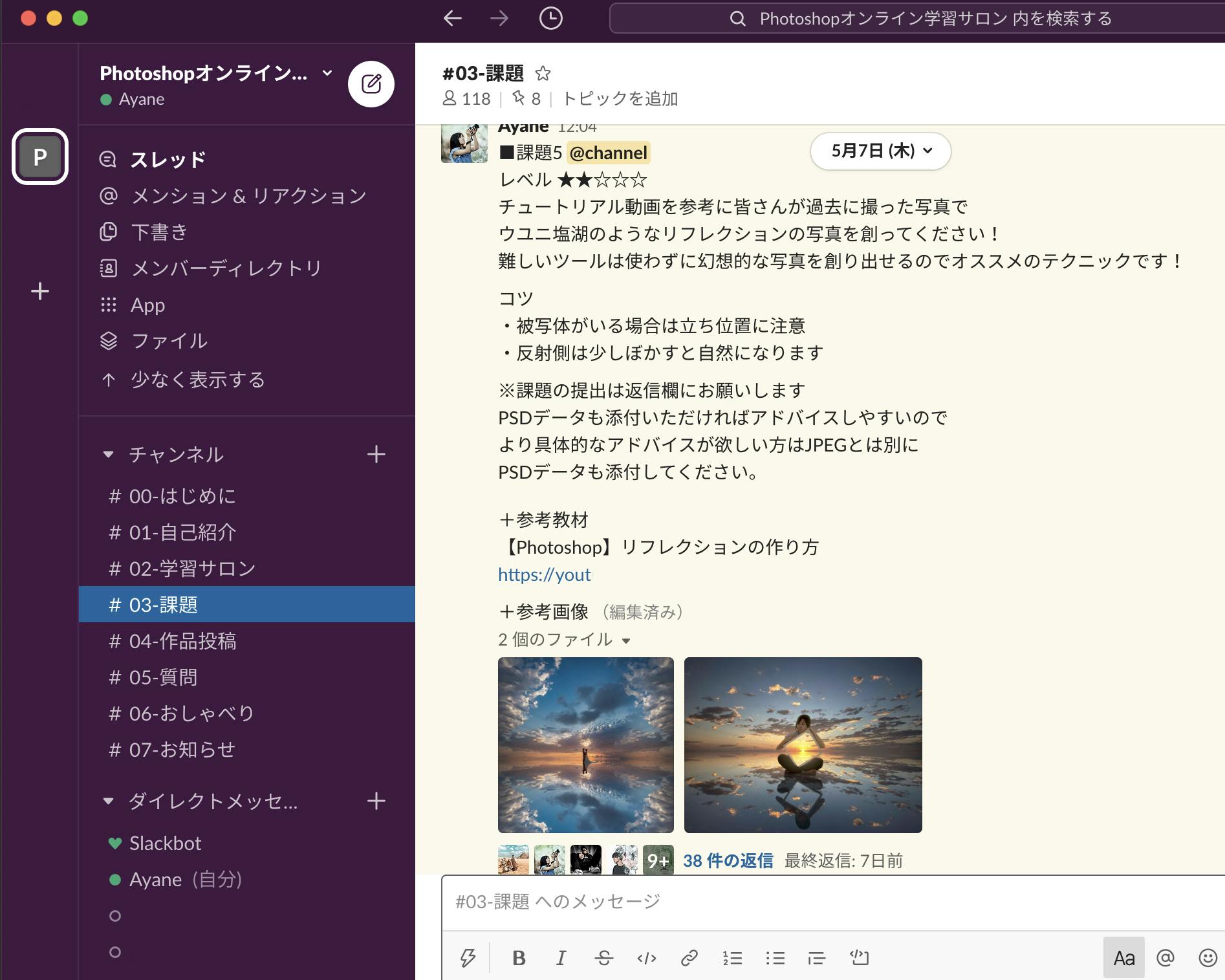
Task: Click the @channel mention
Action: pyautogui.click(x=608, y=153)
